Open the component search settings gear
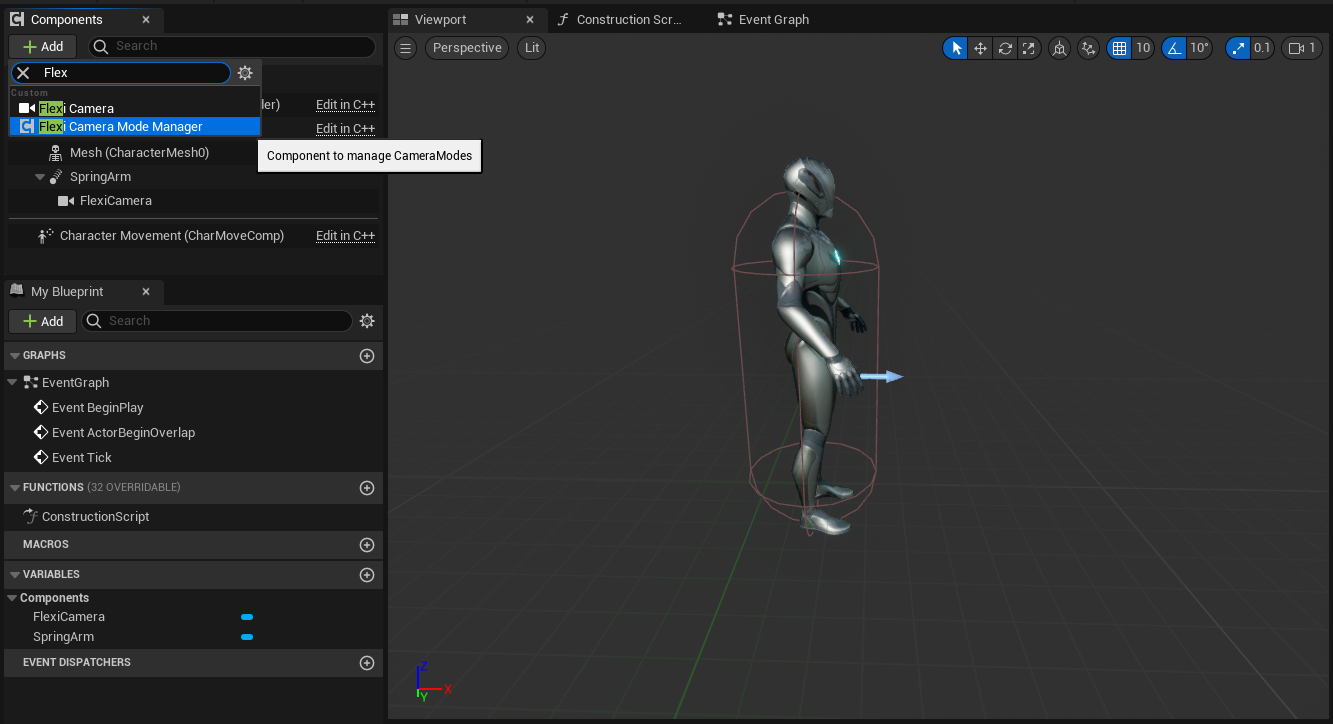 pos(245,73)
